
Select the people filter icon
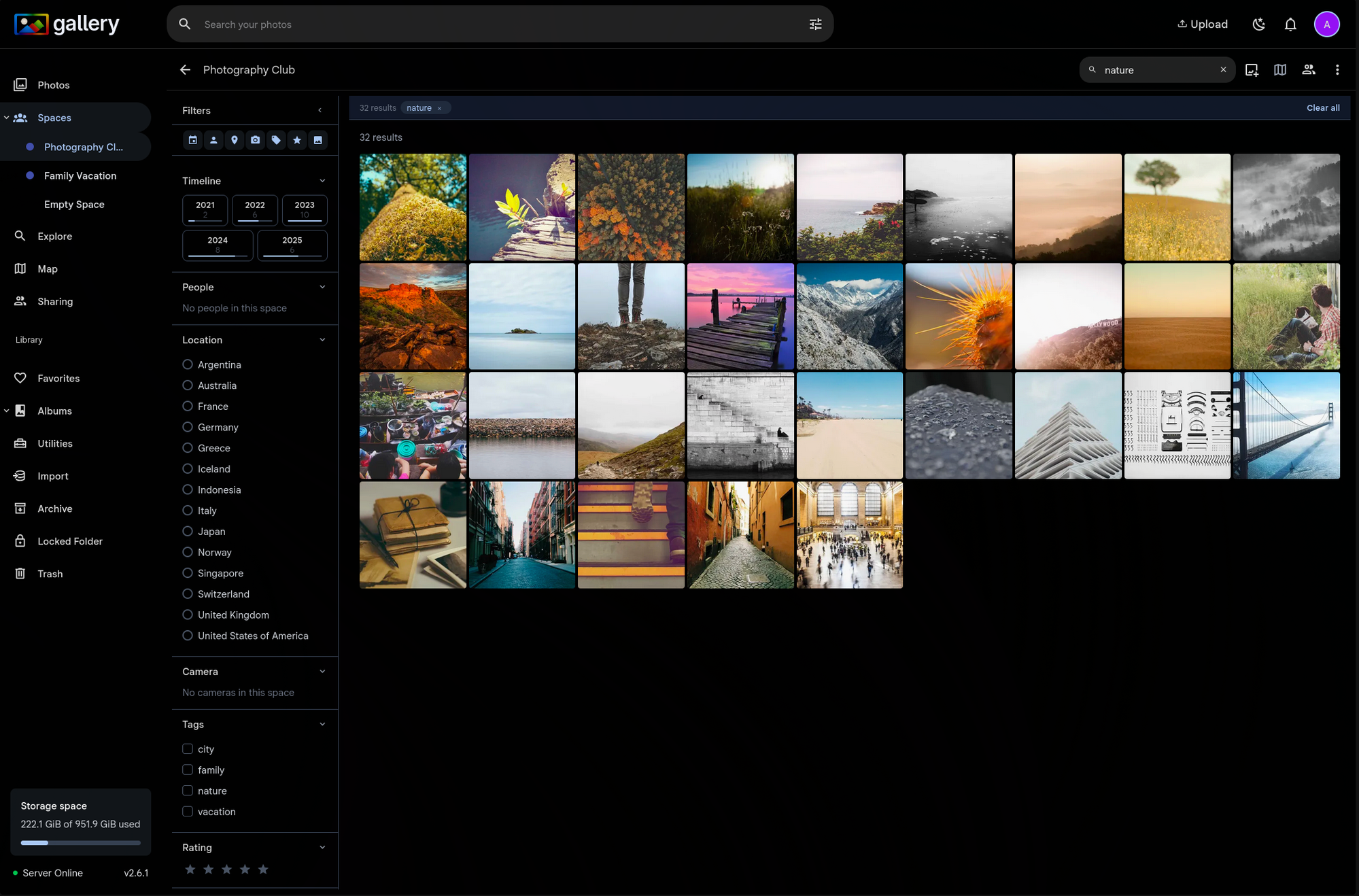[213, 140]
